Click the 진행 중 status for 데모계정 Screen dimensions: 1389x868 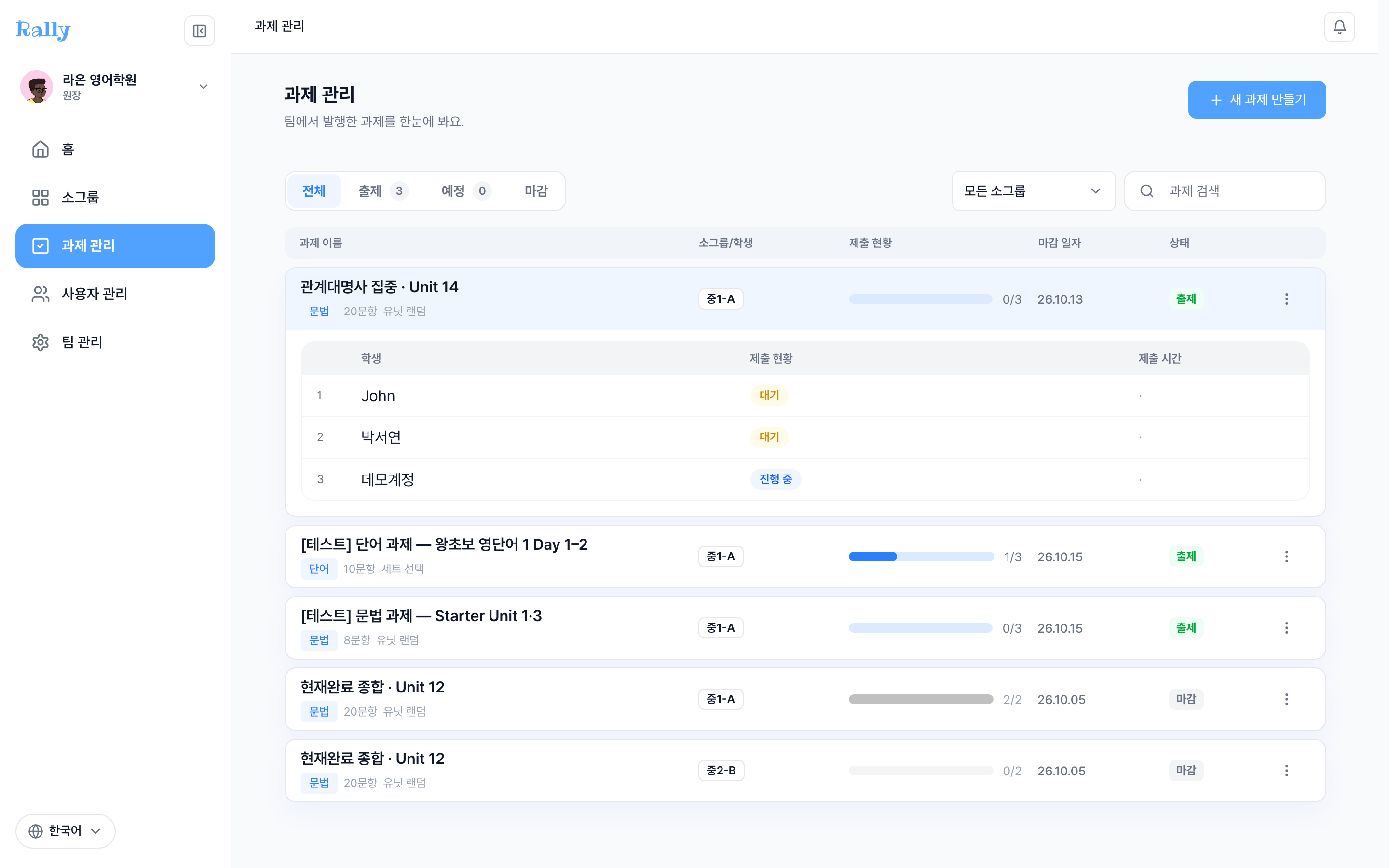(x=776, y=479)
